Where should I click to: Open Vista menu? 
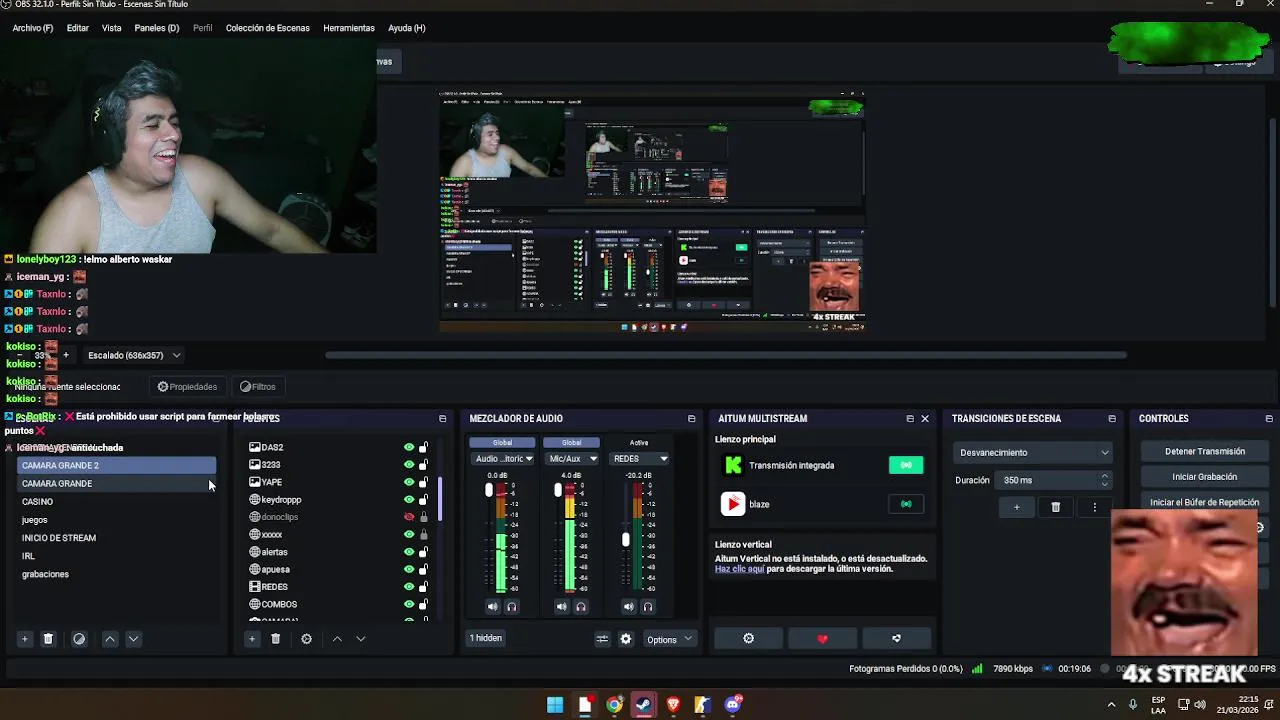[x=112, y=28]
